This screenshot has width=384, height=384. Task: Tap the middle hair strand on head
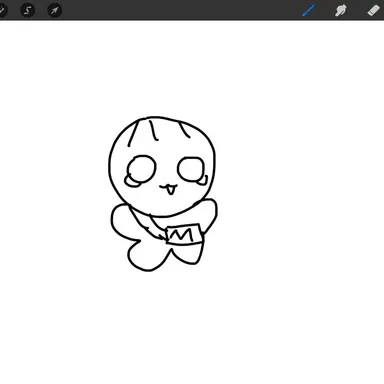pos(153,130)
